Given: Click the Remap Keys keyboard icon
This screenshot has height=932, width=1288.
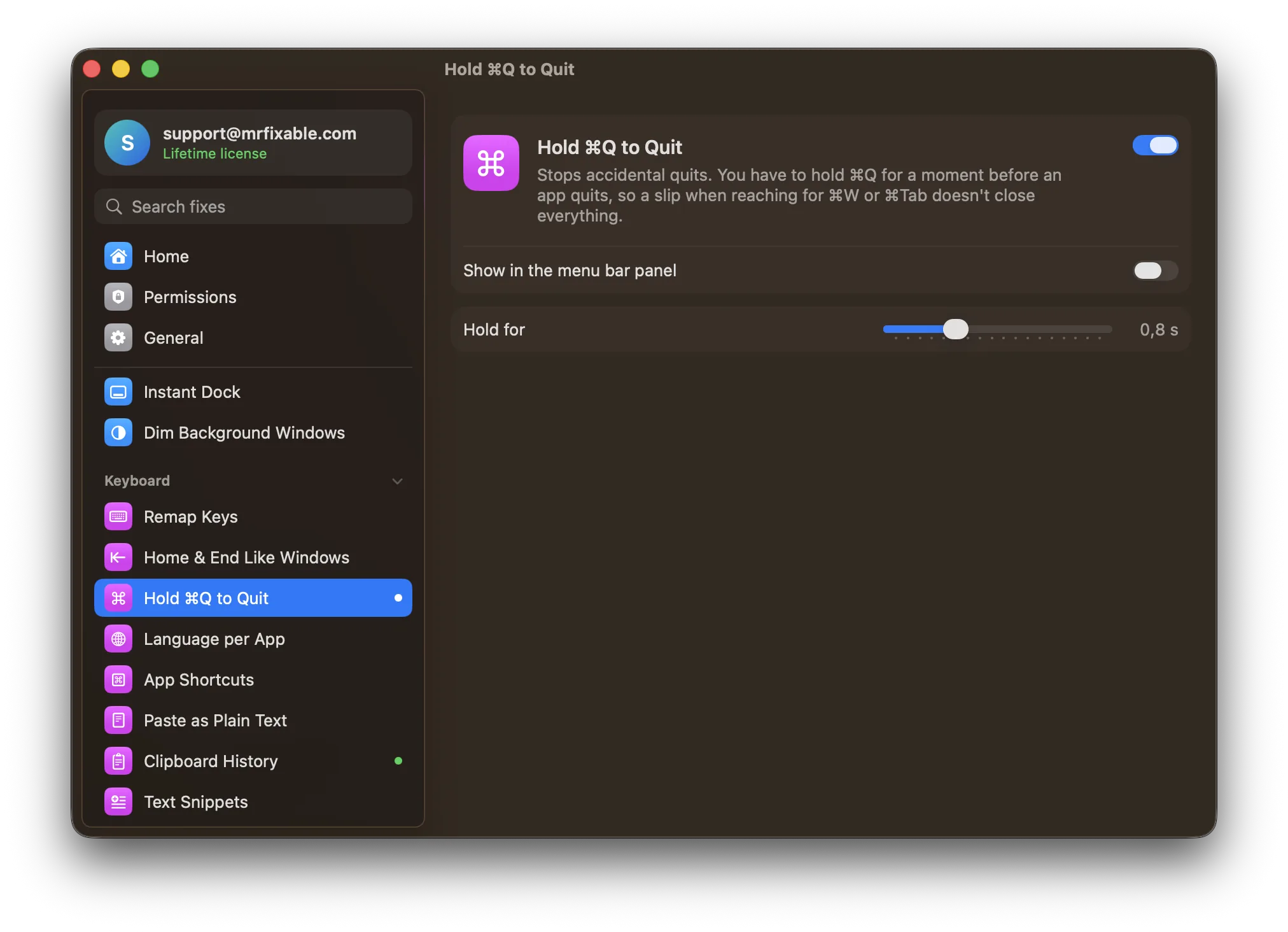Looking at the screenshot, I should [x=118, y=517].
